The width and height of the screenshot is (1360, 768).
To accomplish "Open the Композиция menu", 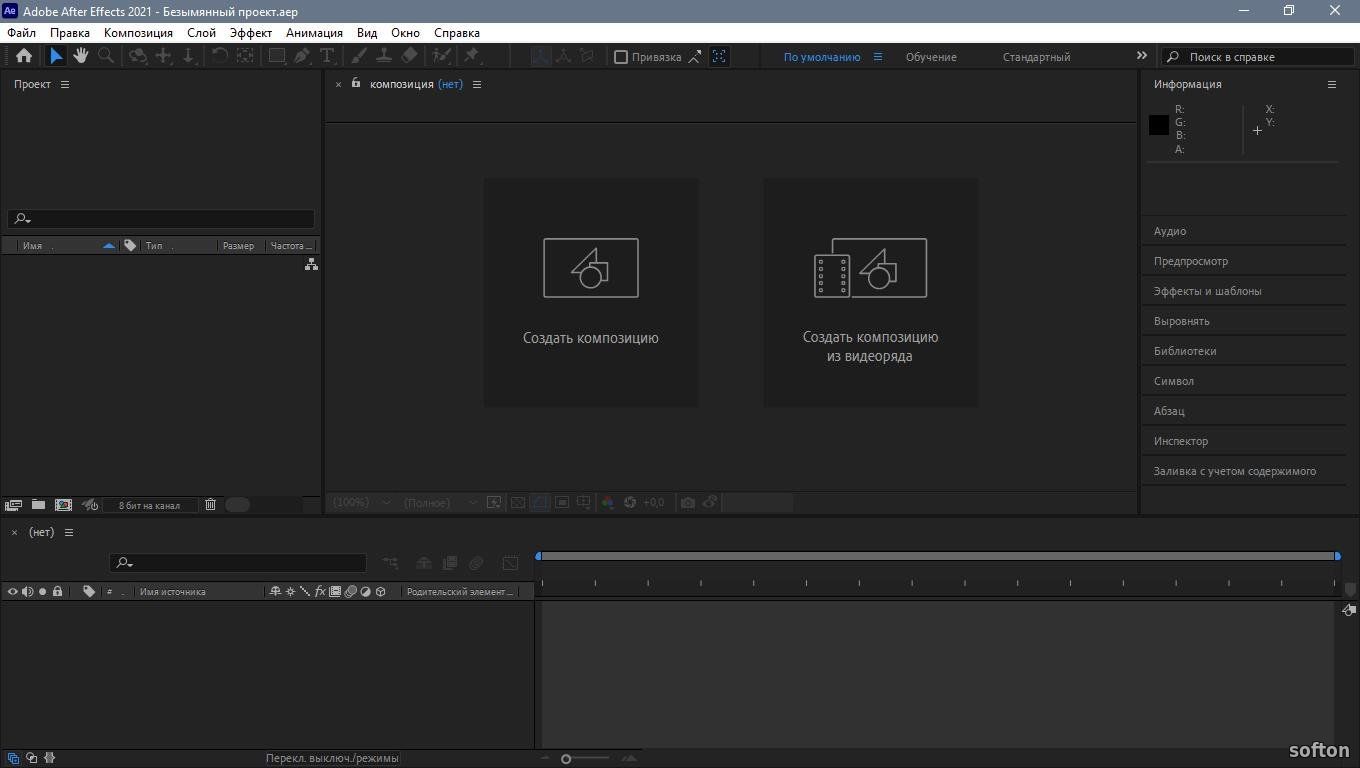I will [138, 33].
